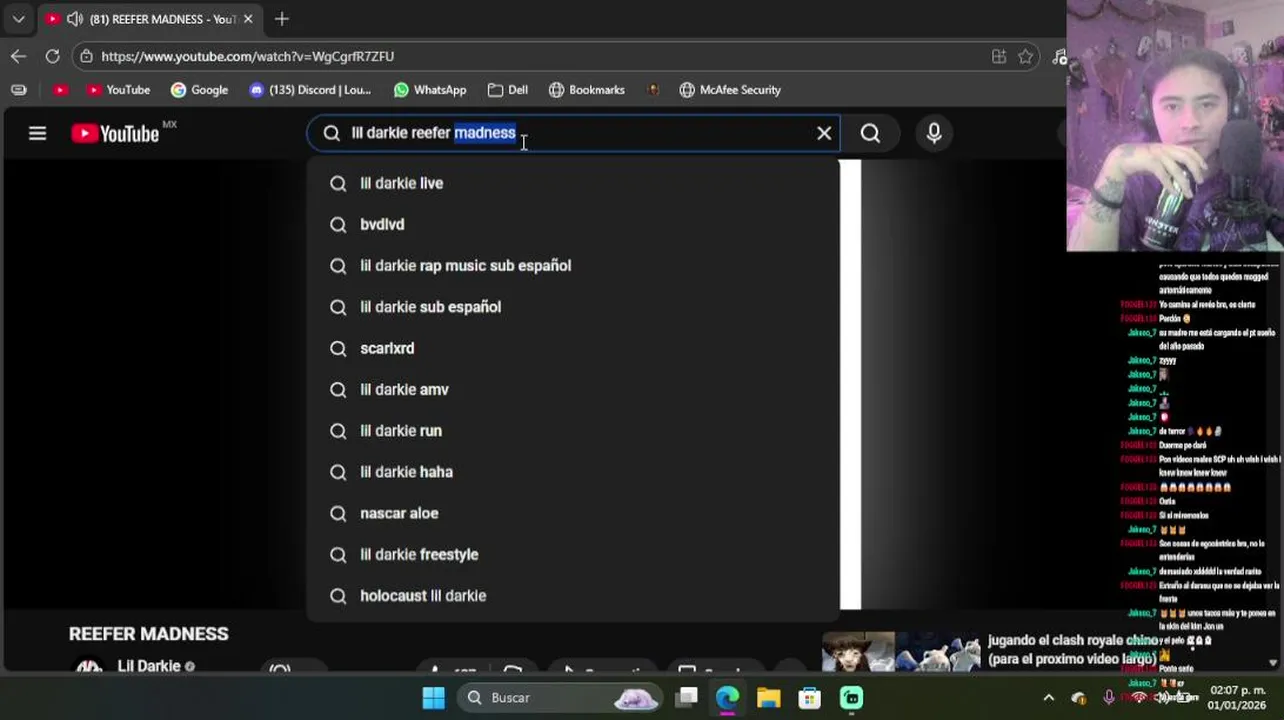1284x720 pixels.
Task: Click inside the YouTube search field
Action: (x=574, y=133)
